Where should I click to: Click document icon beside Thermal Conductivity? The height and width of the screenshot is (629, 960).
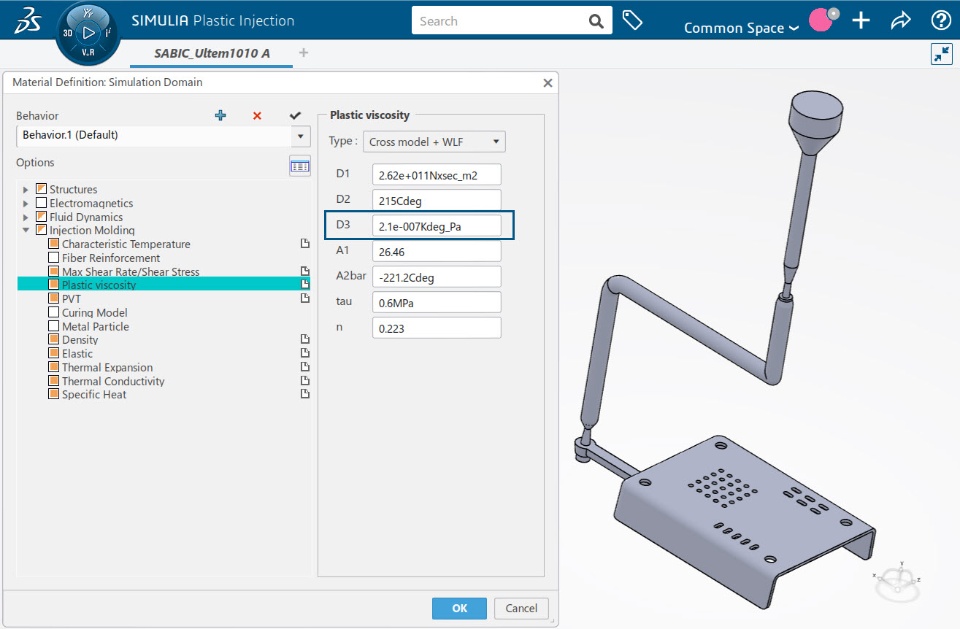305,380
